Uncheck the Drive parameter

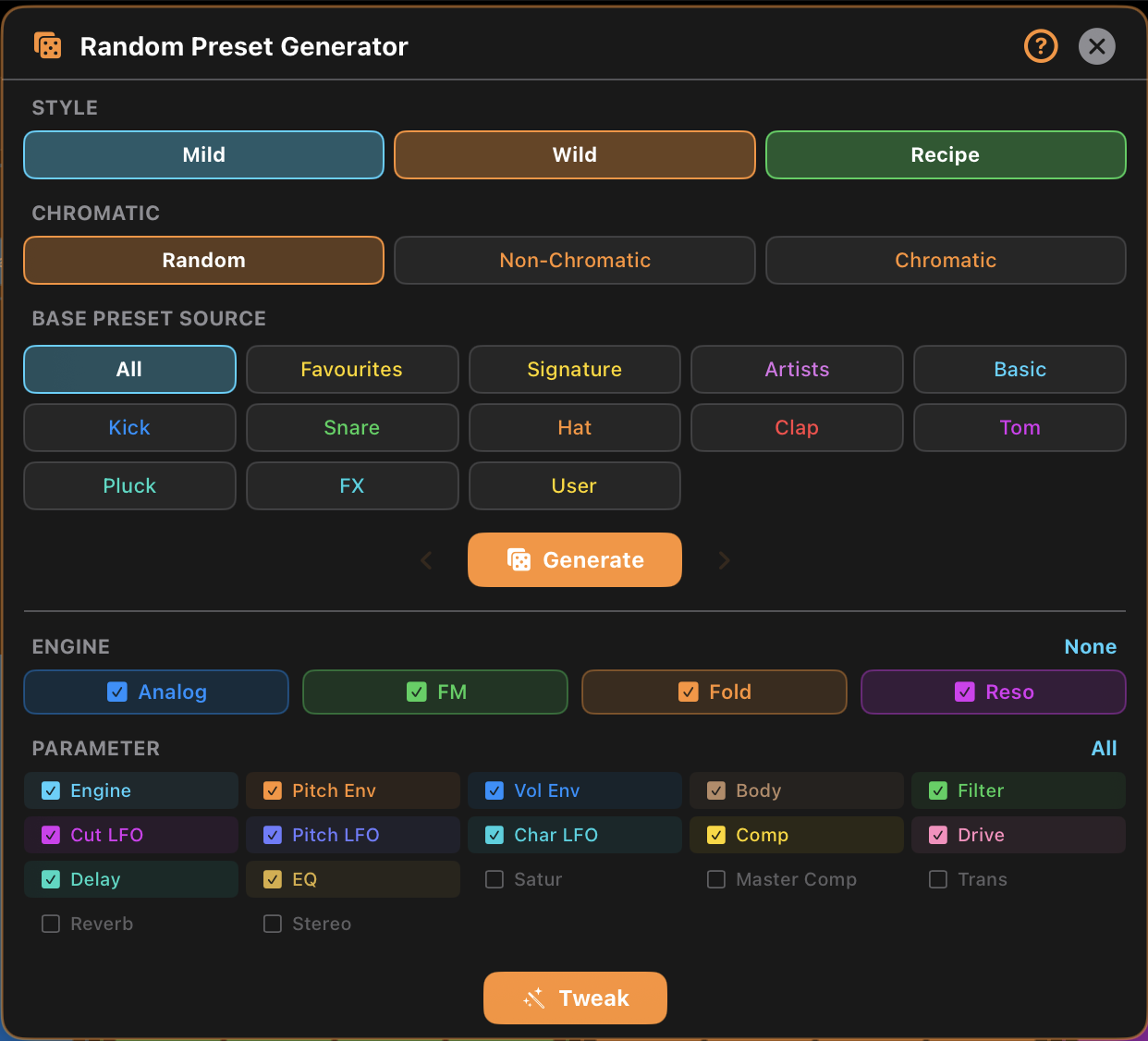click(x=938, y=835)
